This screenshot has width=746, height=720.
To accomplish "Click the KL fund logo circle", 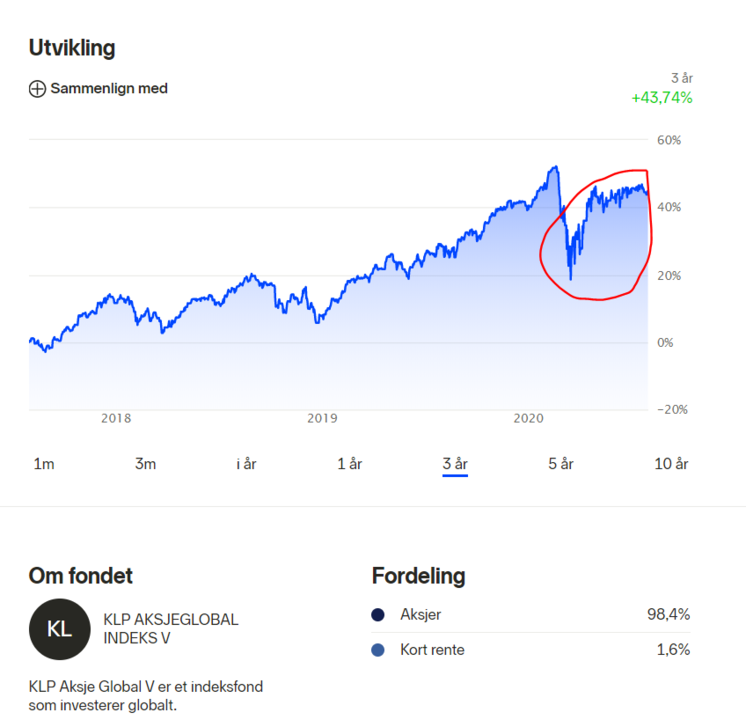I will [x=59, y=629].
